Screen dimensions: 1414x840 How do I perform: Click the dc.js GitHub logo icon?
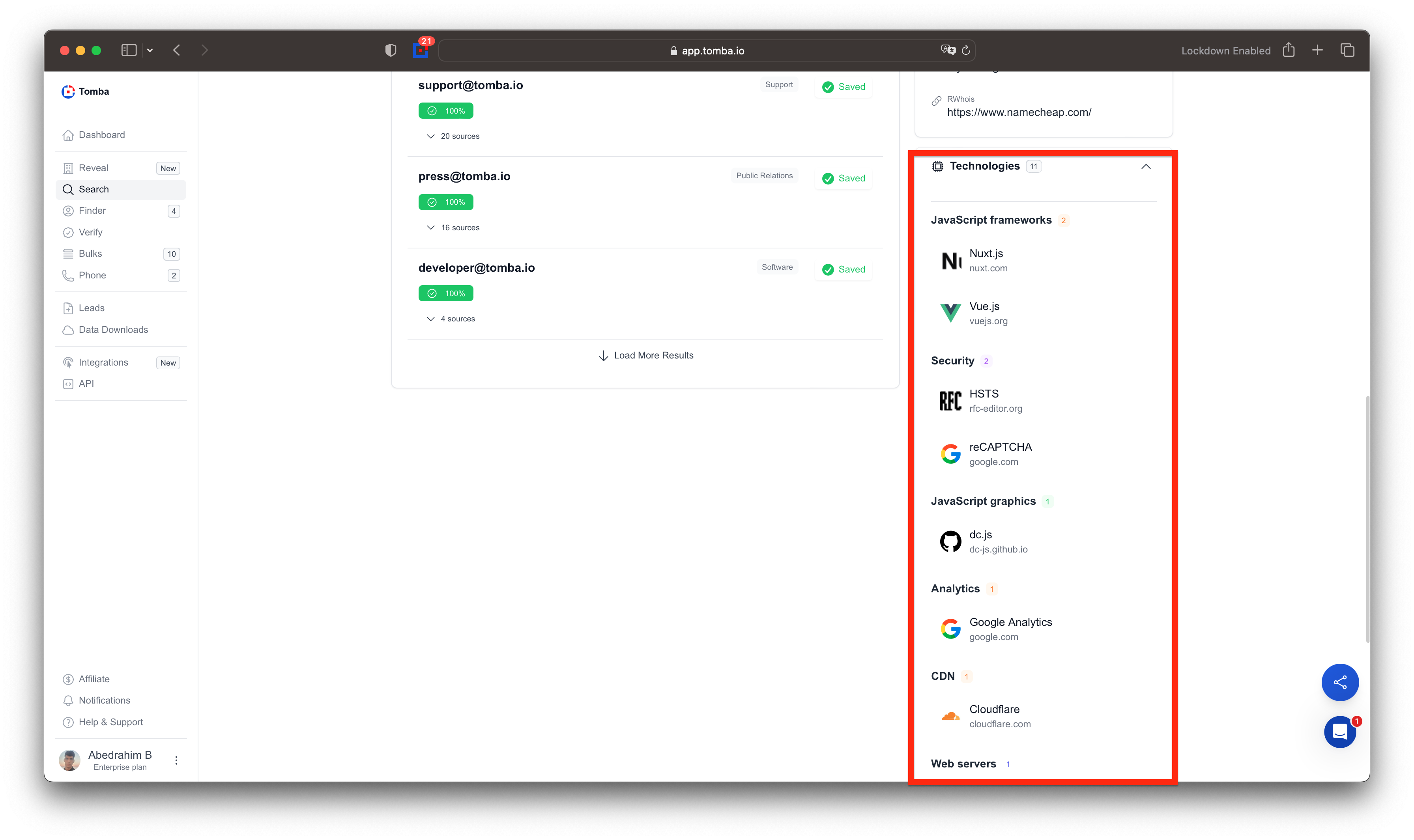click(x=950, y=541)
